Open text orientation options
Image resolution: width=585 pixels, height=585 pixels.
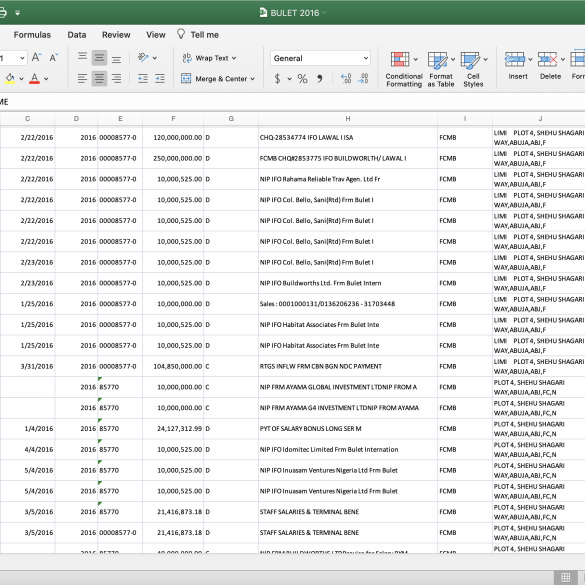click(143, 57)
